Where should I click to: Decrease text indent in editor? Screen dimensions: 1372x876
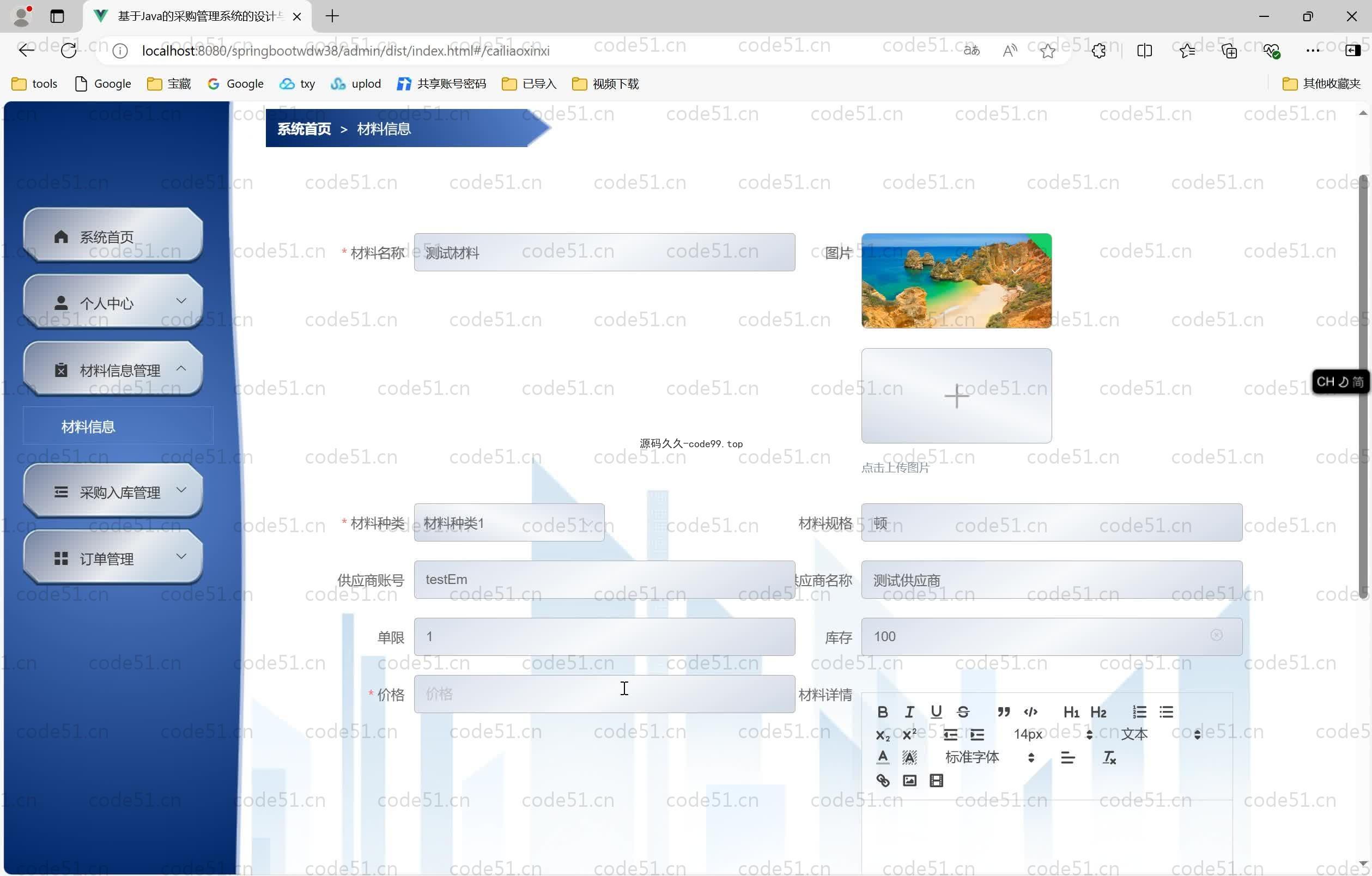click(x=950, y=735)
